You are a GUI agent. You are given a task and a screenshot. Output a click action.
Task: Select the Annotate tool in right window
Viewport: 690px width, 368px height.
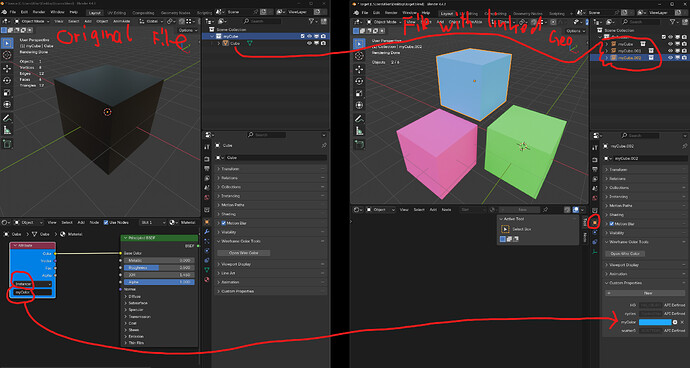pos(360,119)
